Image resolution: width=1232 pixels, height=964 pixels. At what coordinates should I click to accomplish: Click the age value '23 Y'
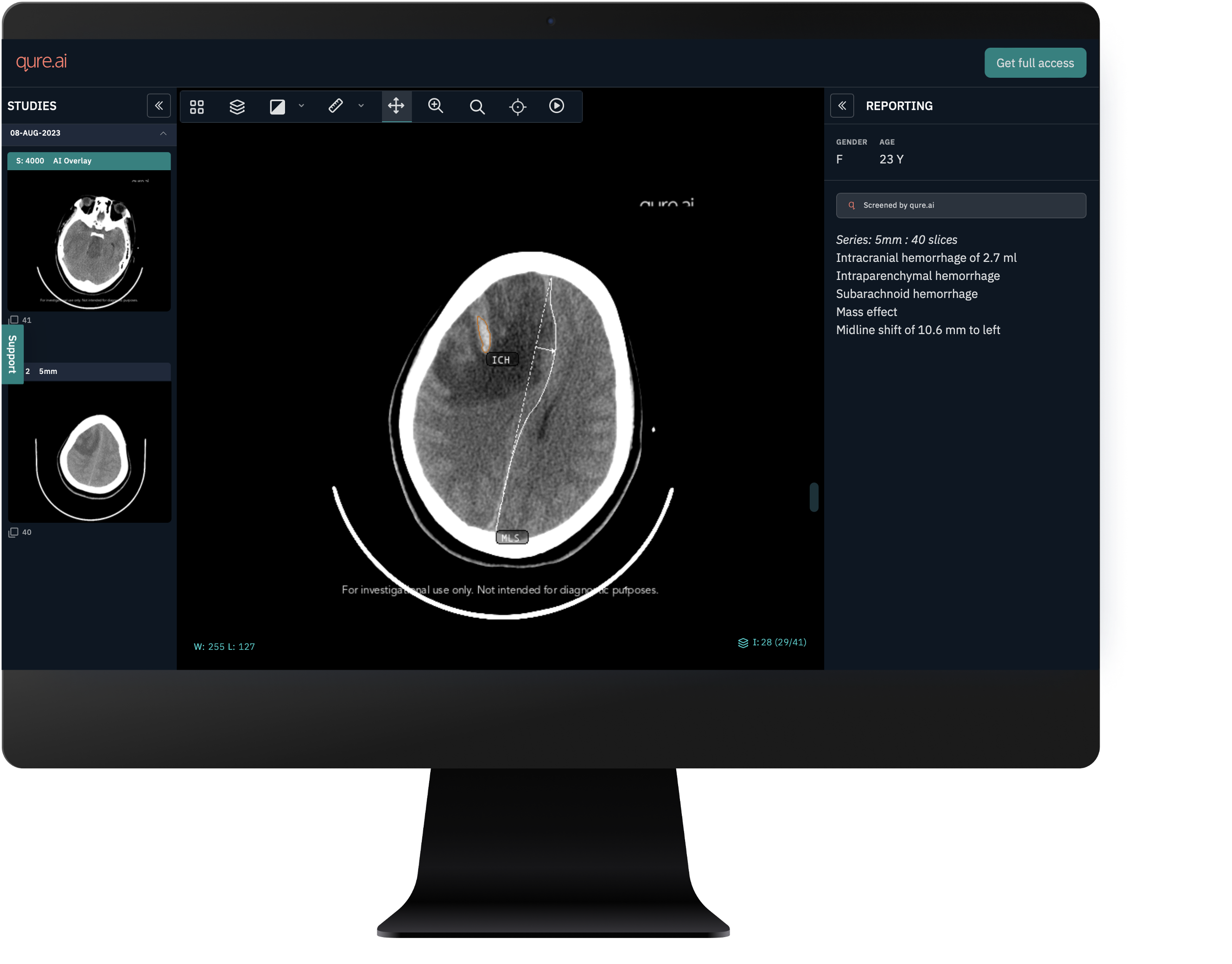coord(891,159)
